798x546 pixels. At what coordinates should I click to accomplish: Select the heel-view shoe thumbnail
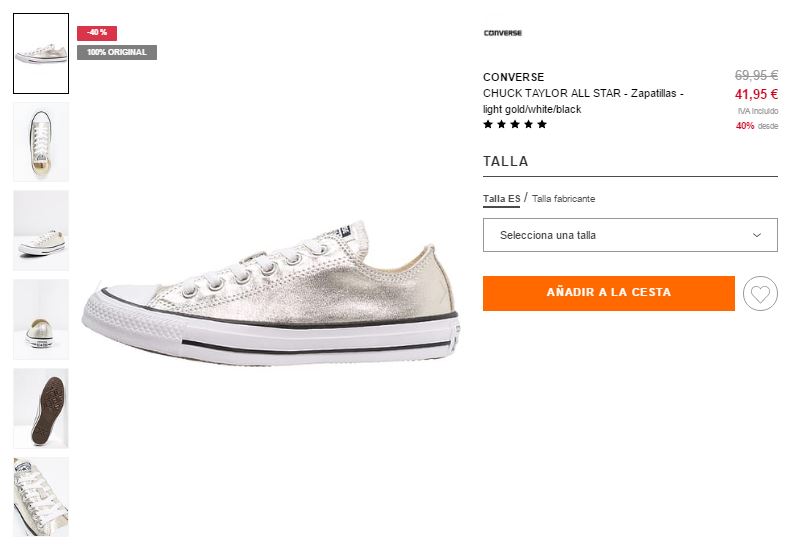(x=41, y=320)
